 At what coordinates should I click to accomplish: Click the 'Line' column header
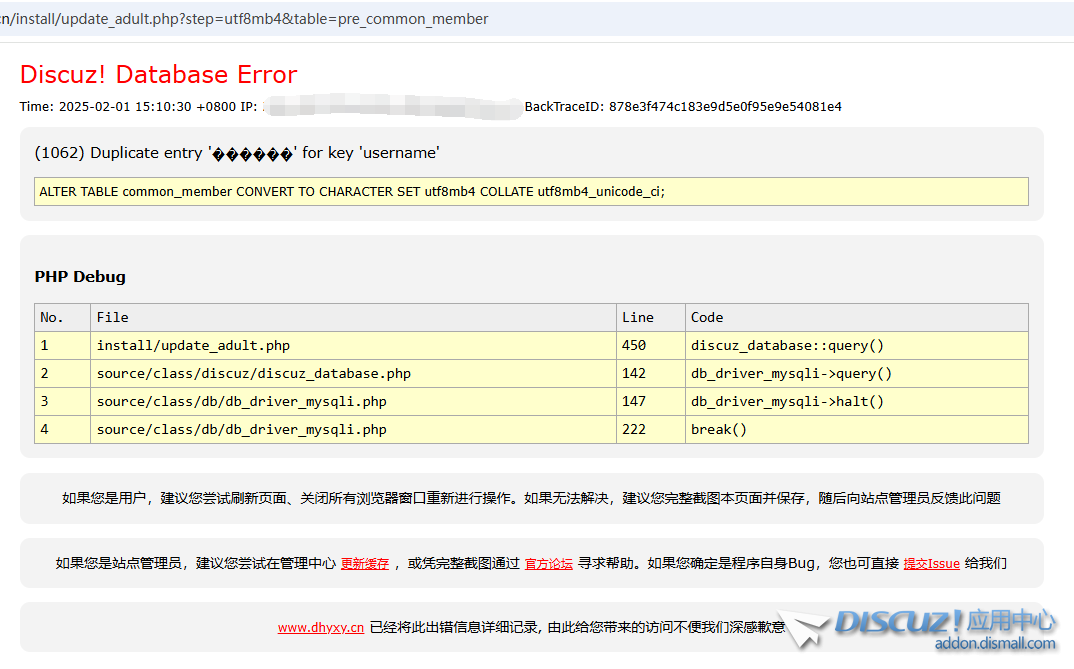[637, 317]
